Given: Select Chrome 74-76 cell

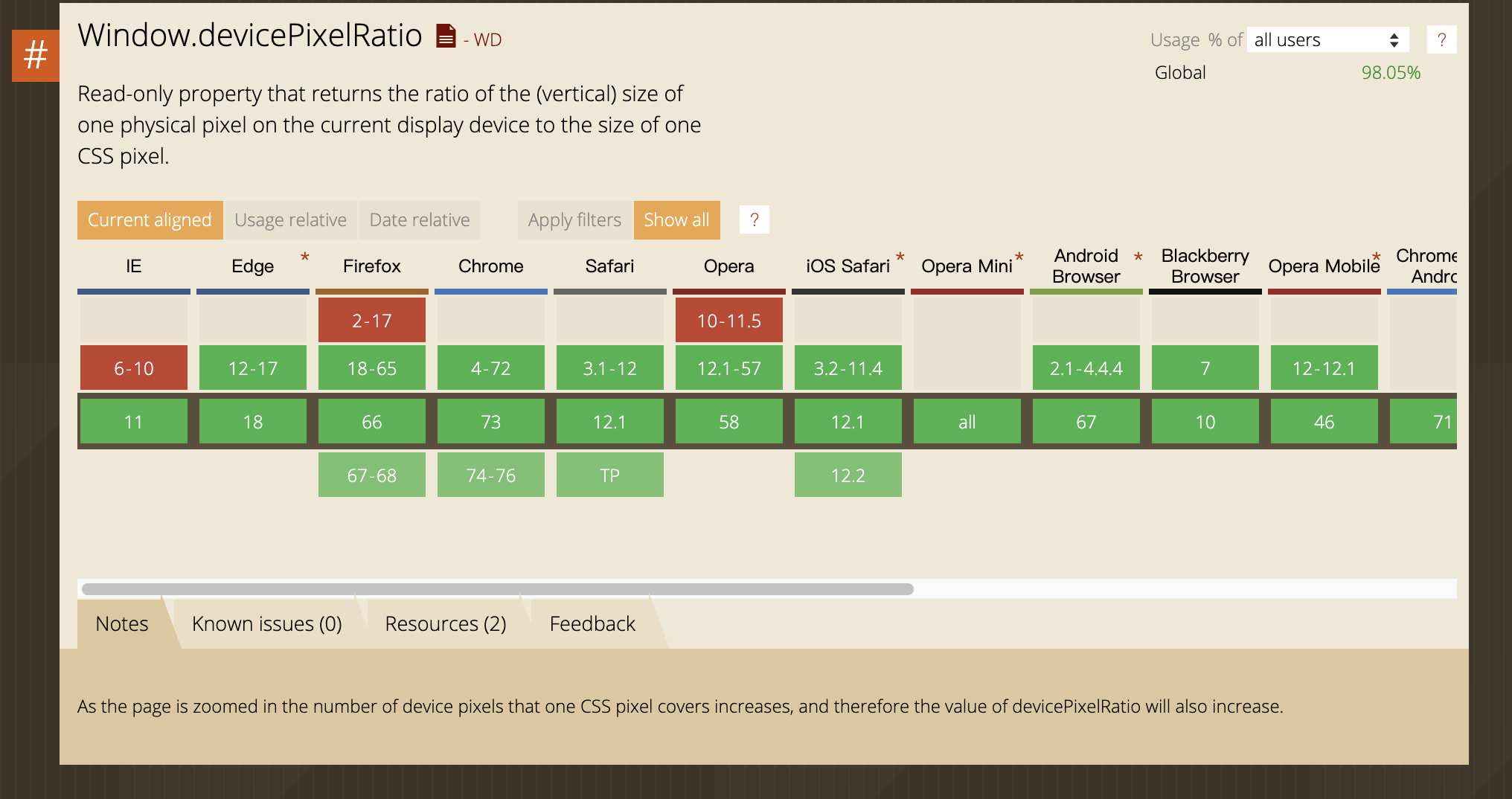Looking at the screenshot, I should click(x=491, y=475).
